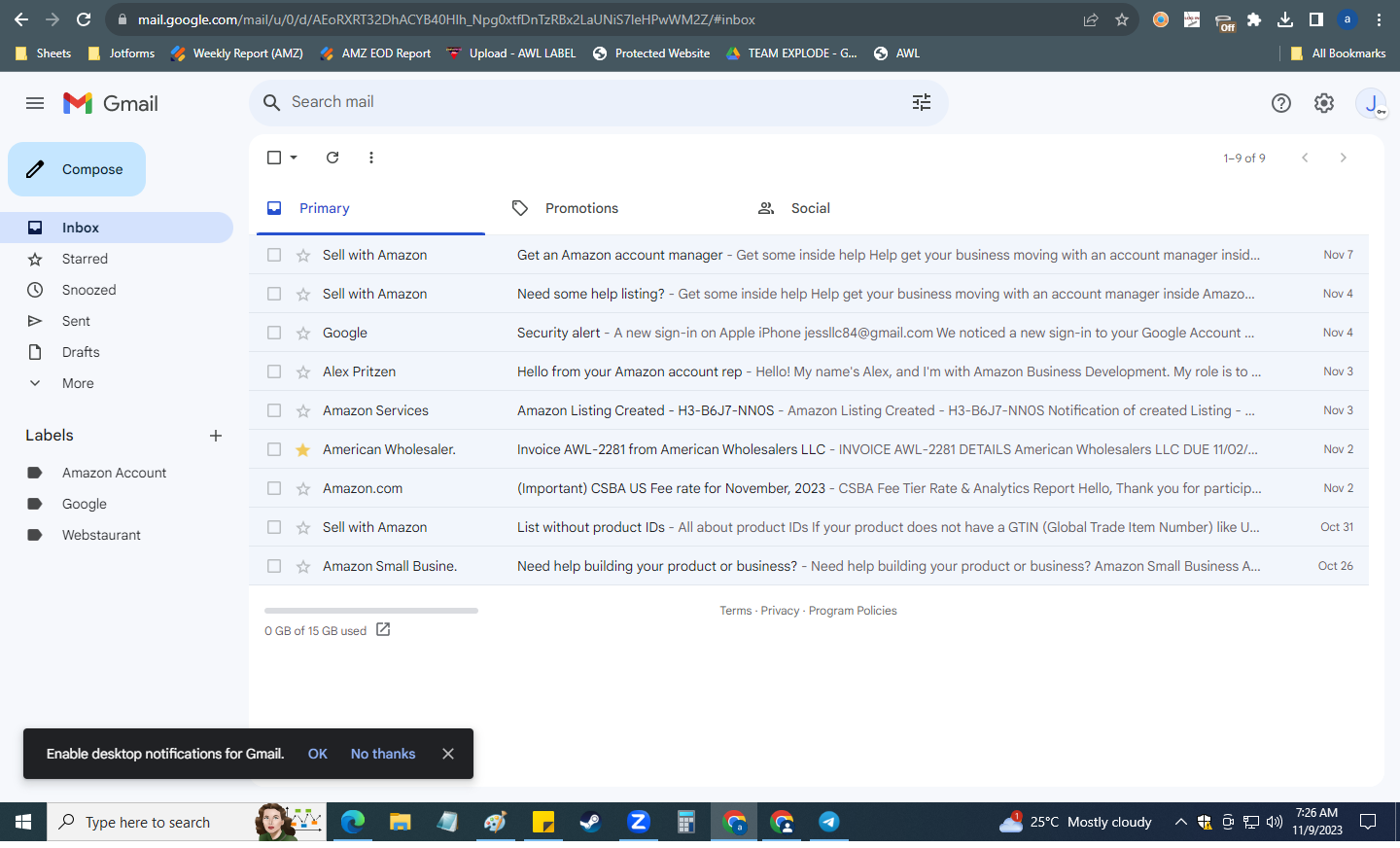Viewport: 1400px width, 848px height.
Task: Go to newer messages arrow
Action: (1305, 158)
